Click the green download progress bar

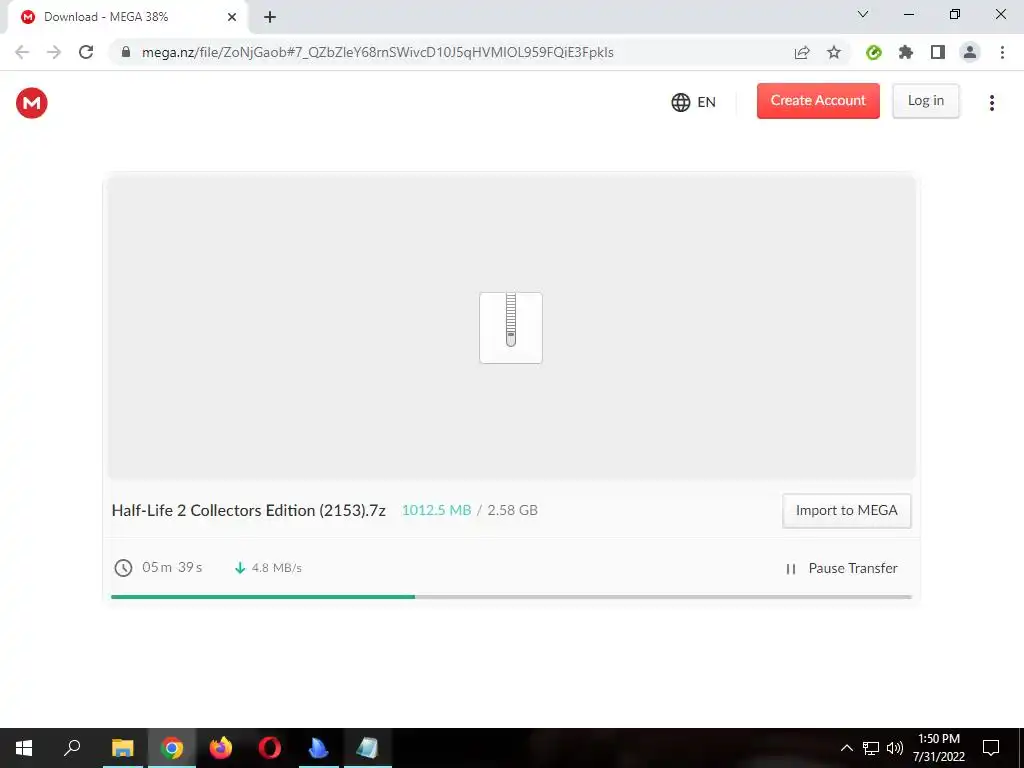263,596
